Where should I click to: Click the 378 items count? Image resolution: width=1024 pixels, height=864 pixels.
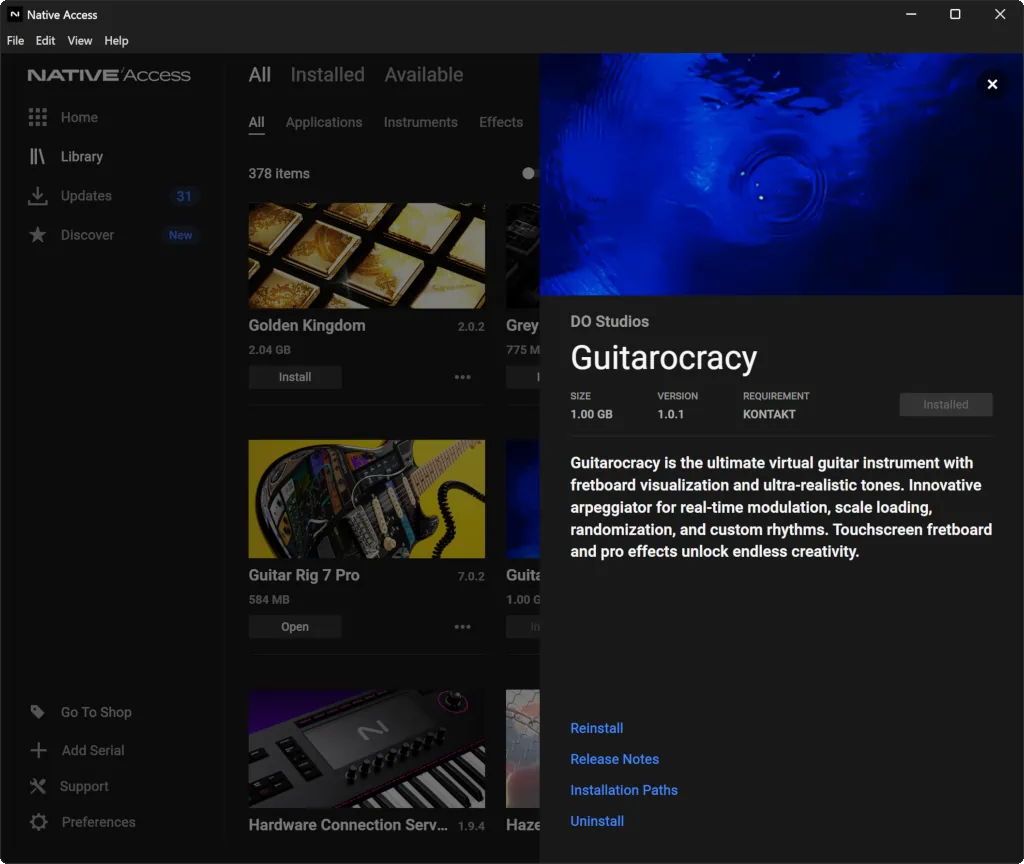click(279, 174)
